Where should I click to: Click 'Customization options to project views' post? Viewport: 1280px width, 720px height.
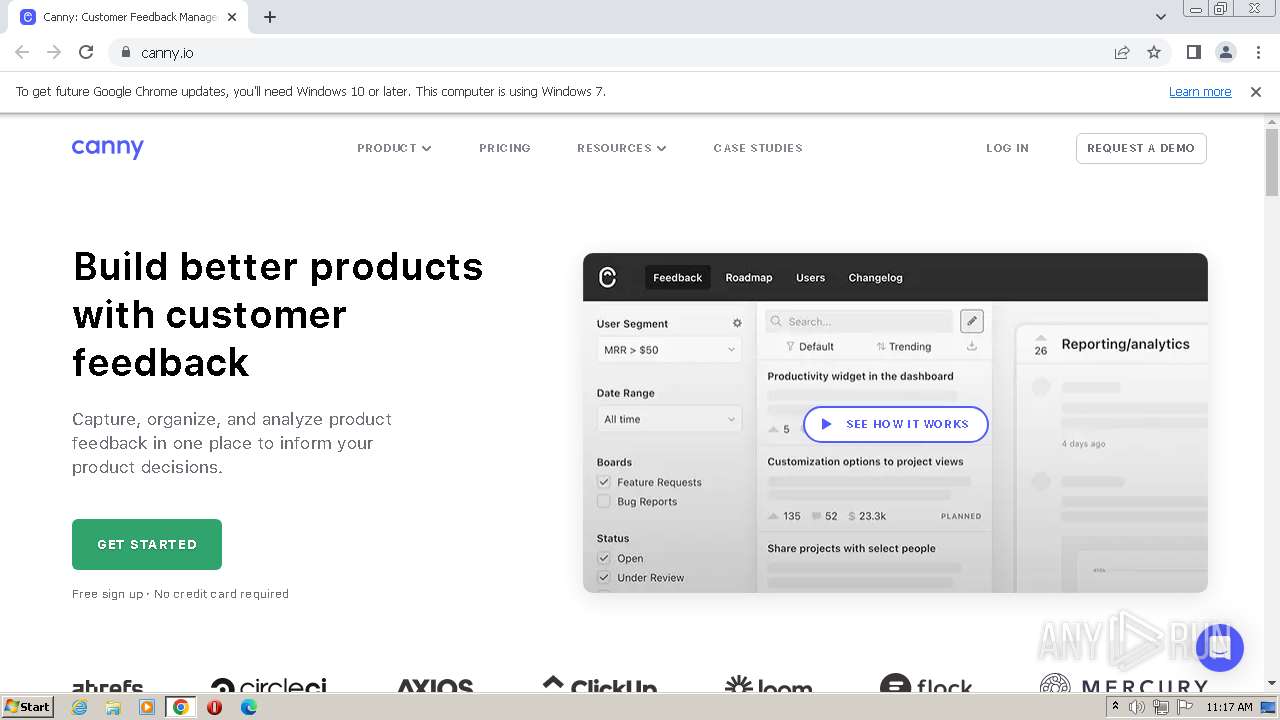click(865, 461)
